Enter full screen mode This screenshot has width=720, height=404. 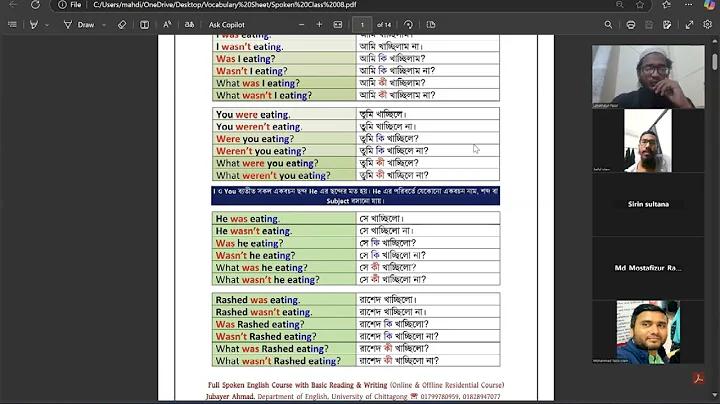(x=689, y=25)
